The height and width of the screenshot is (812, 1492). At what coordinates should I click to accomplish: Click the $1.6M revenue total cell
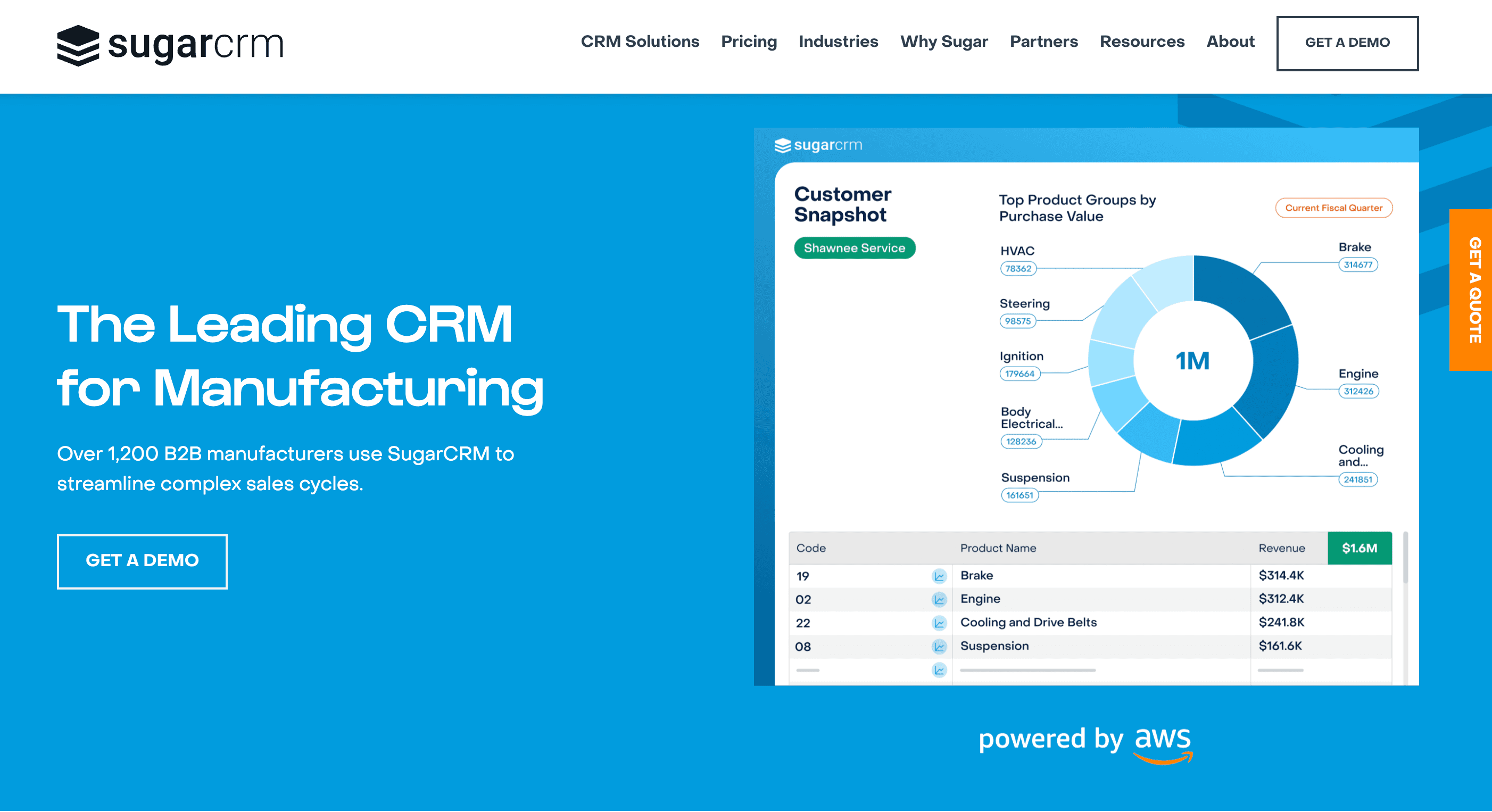(1359, 548)
